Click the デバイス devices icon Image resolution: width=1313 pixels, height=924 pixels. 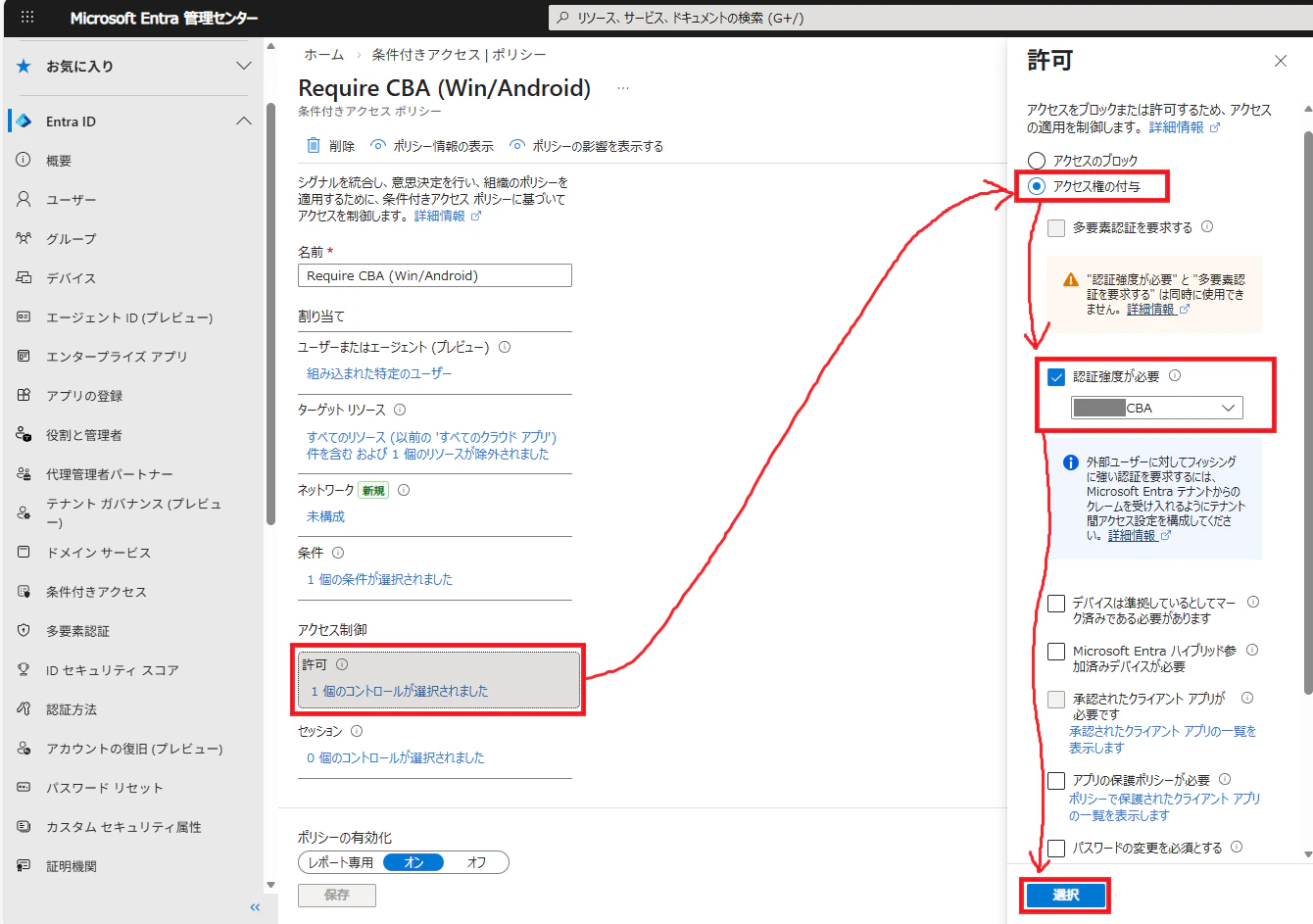coord(24,277)
